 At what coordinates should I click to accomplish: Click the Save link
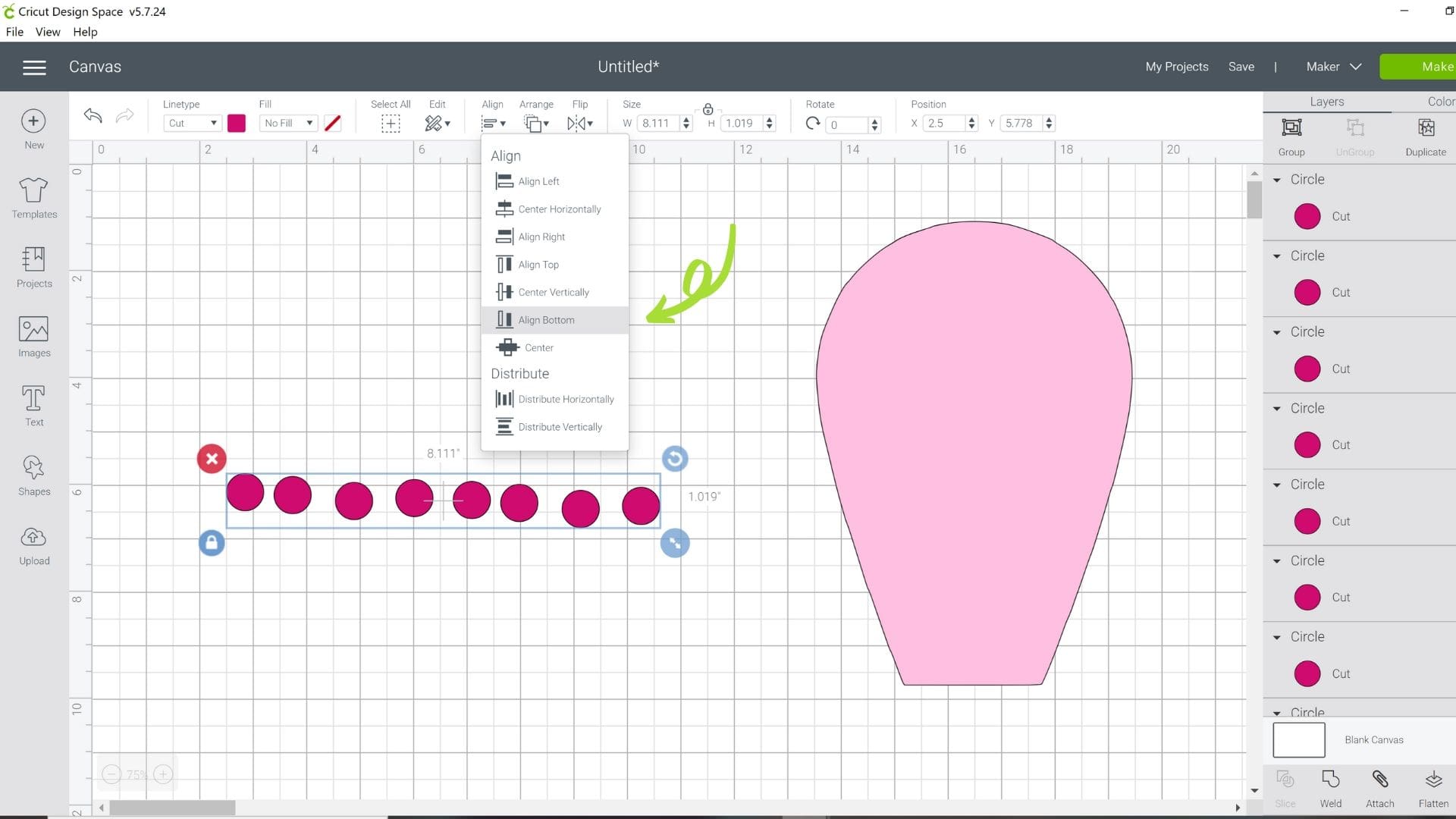(1241, 67)
